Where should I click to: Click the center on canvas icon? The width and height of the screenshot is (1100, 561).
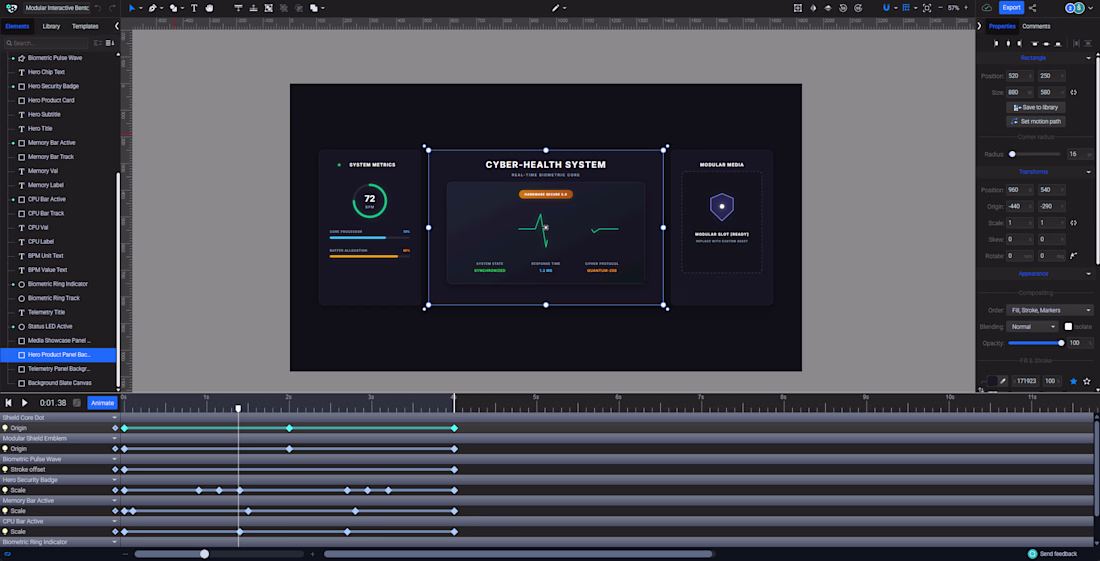[798, 8]
